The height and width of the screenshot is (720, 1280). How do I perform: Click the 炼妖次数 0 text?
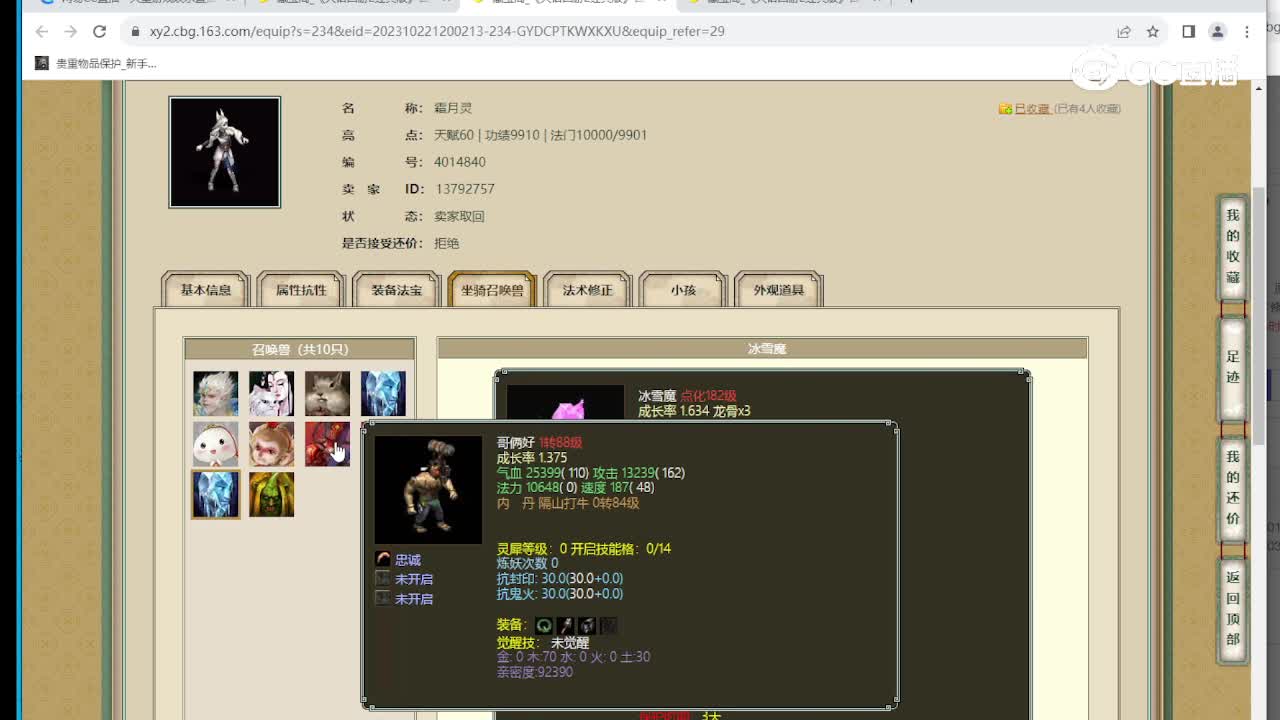click(x=528, y=563)
